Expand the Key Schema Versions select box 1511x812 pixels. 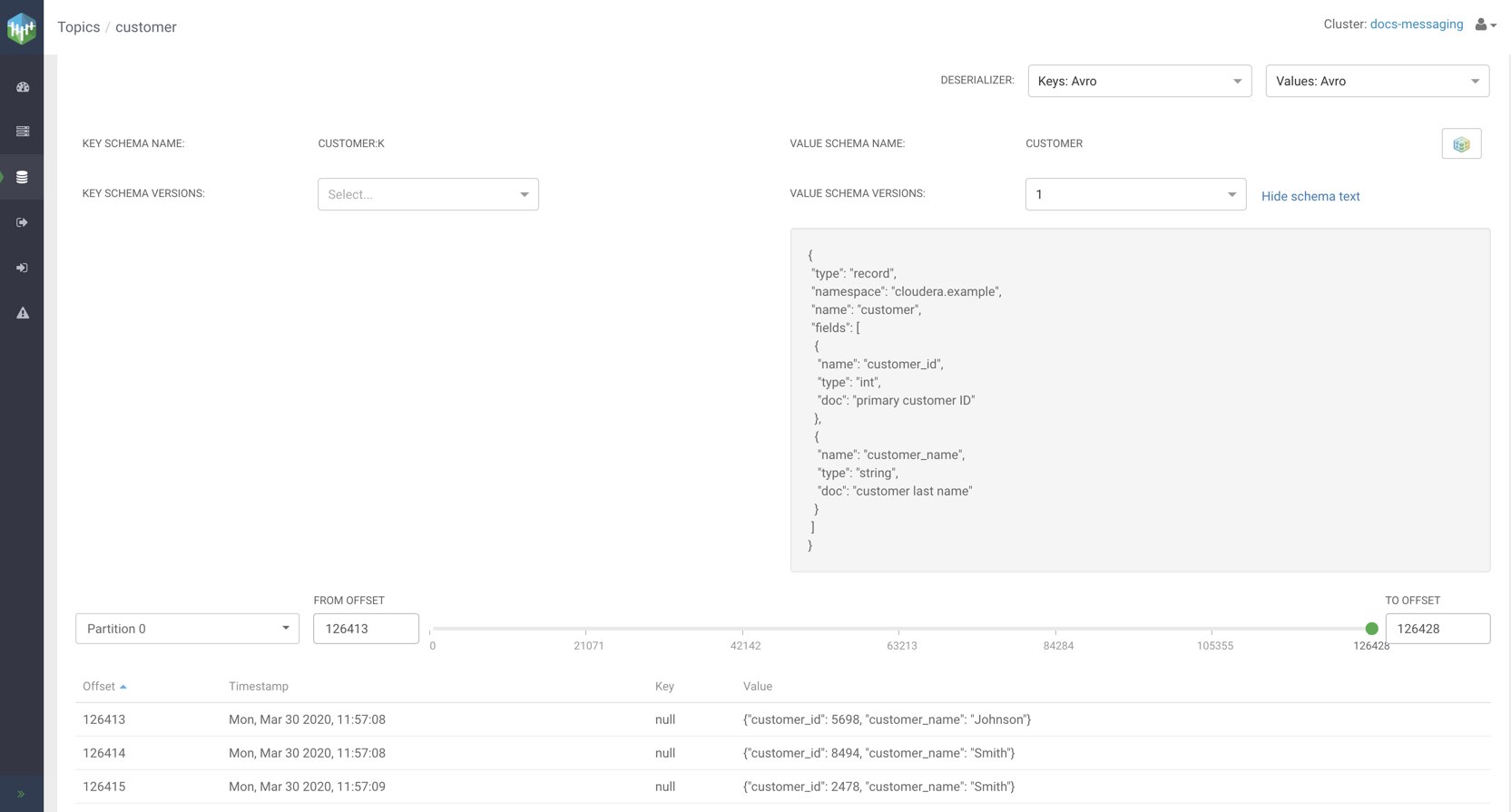click(427, 194)
